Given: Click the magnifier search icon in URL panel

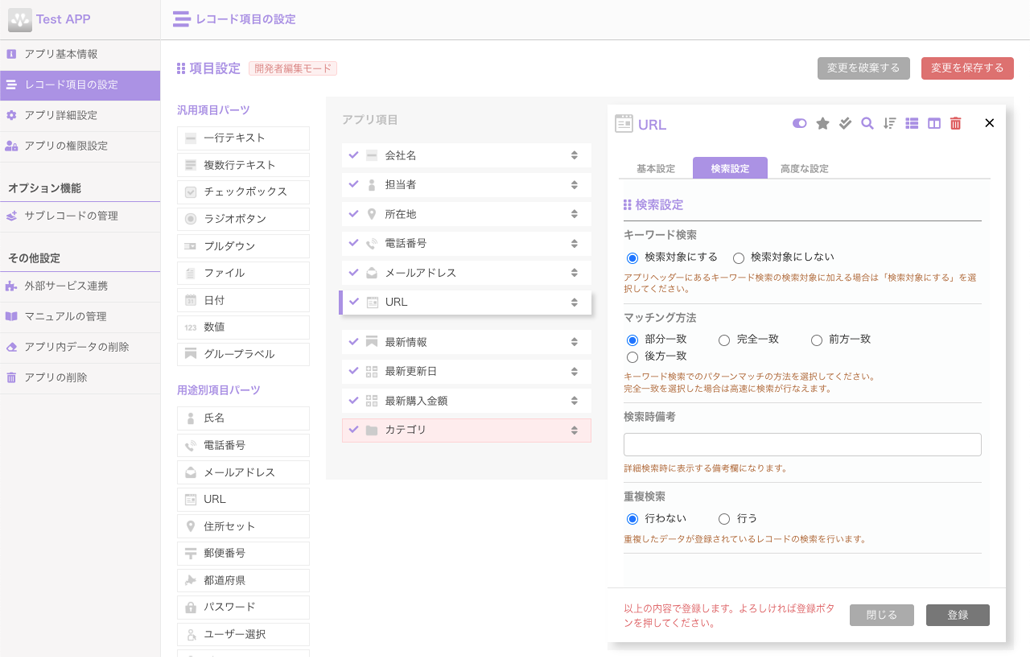Looking at the screenshot, I should (867, 124).
